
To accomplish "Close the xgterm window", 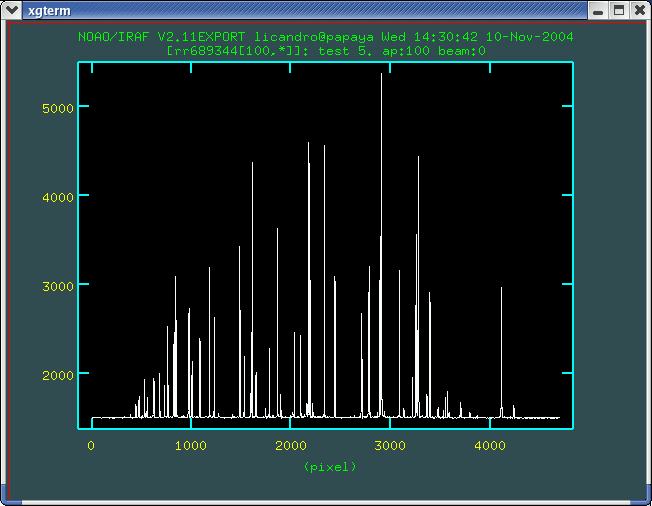I will pos(638,10).
